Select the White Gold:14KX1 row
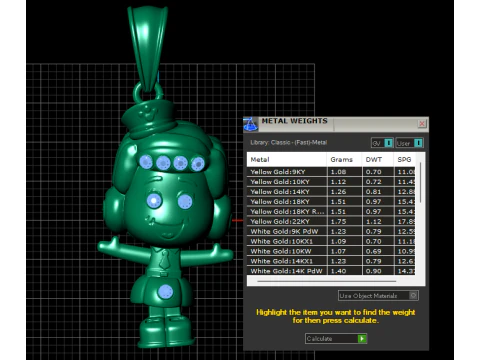The width and height of the screenshot is (480, 360). pos(331,261)
